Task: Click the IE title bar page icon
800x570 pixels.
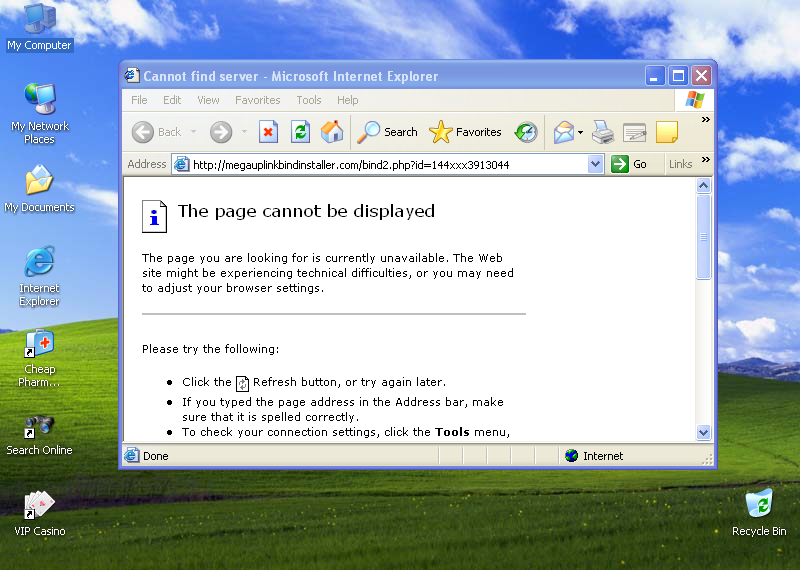Action: [x=132, y=76]
